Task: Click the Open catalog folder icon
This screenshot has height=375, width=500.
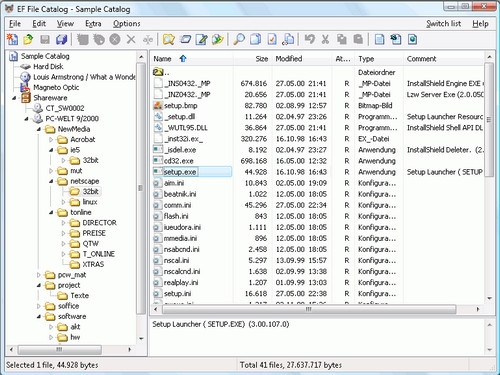Action: click(28, 39)
